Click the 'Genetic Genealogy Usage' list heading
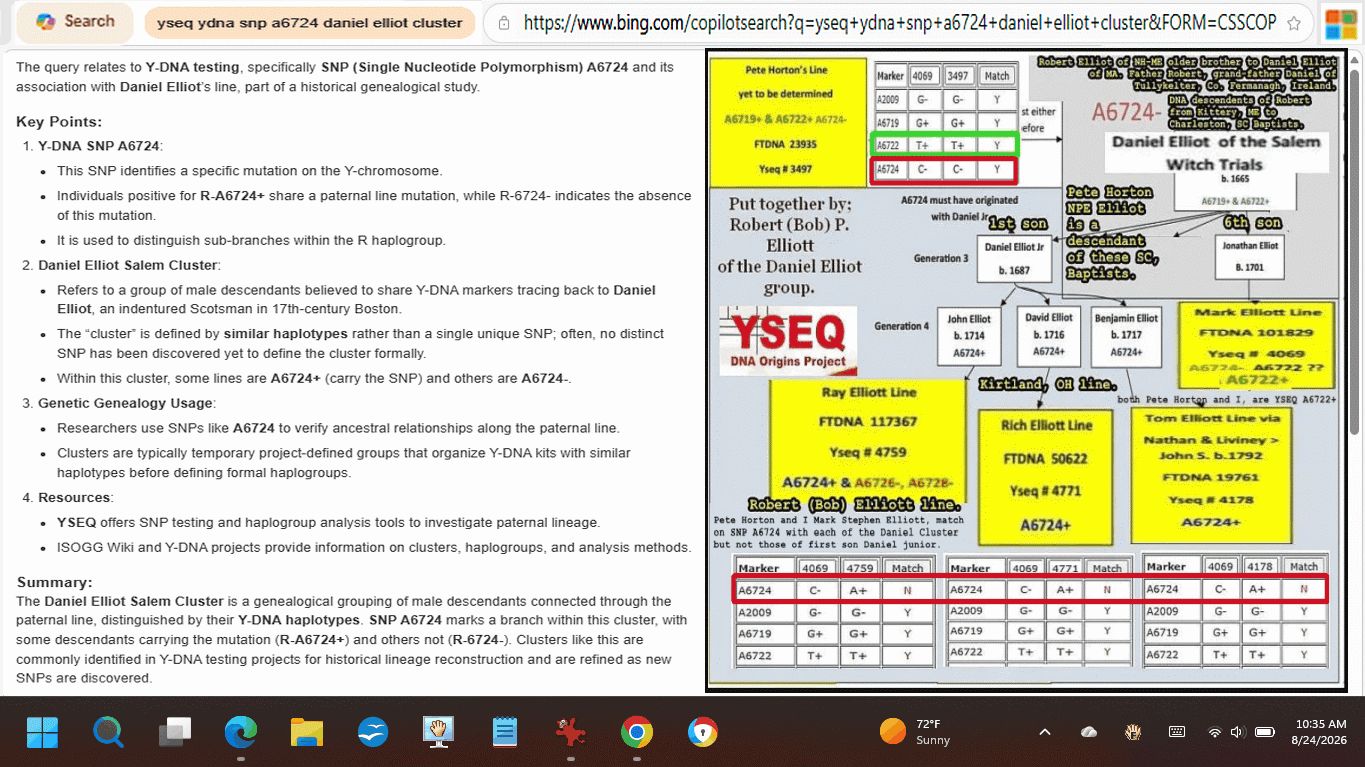This screenshot has height=767, width=1365. point(125,403)
